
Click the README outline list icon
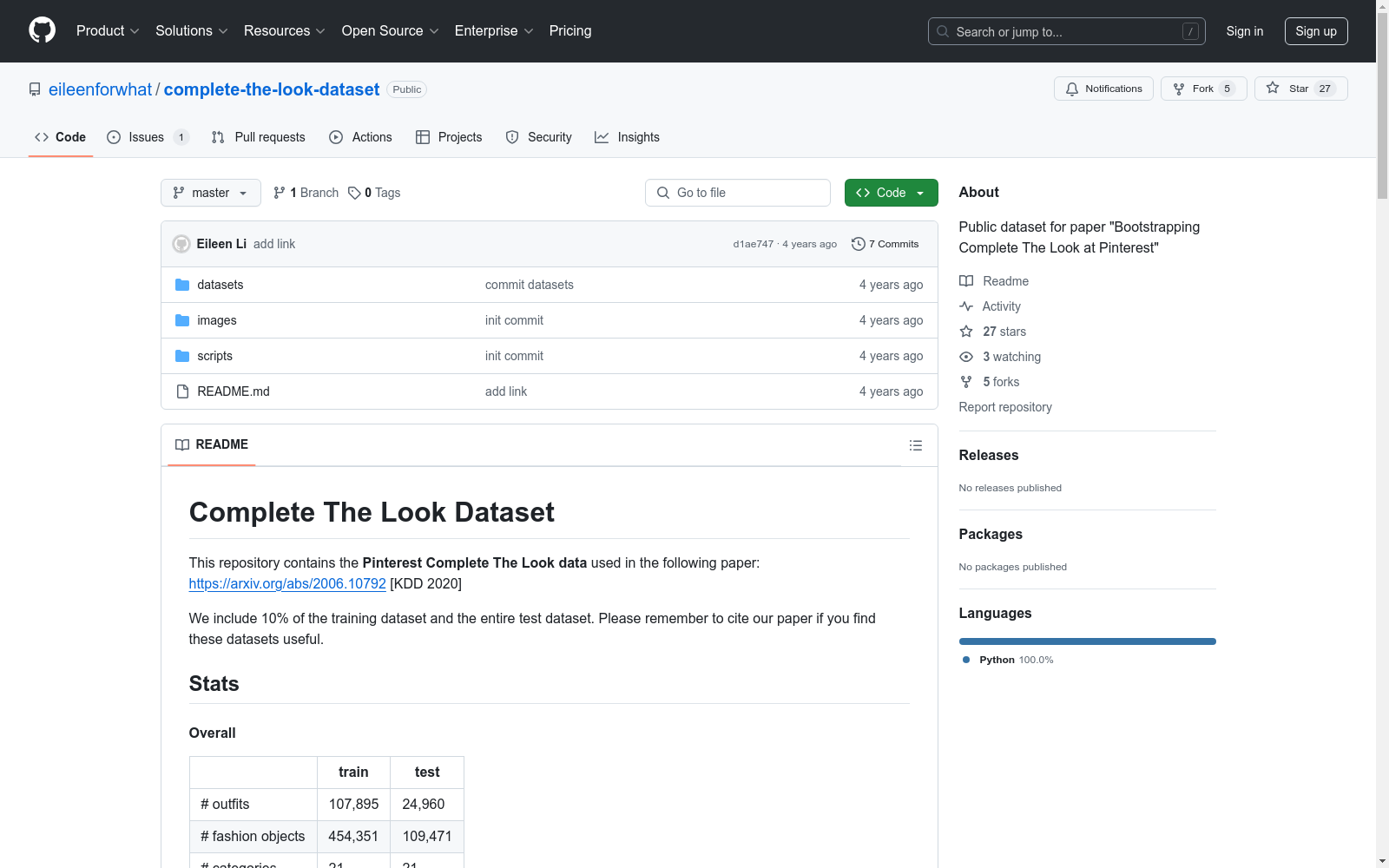(x=916, y=445)
